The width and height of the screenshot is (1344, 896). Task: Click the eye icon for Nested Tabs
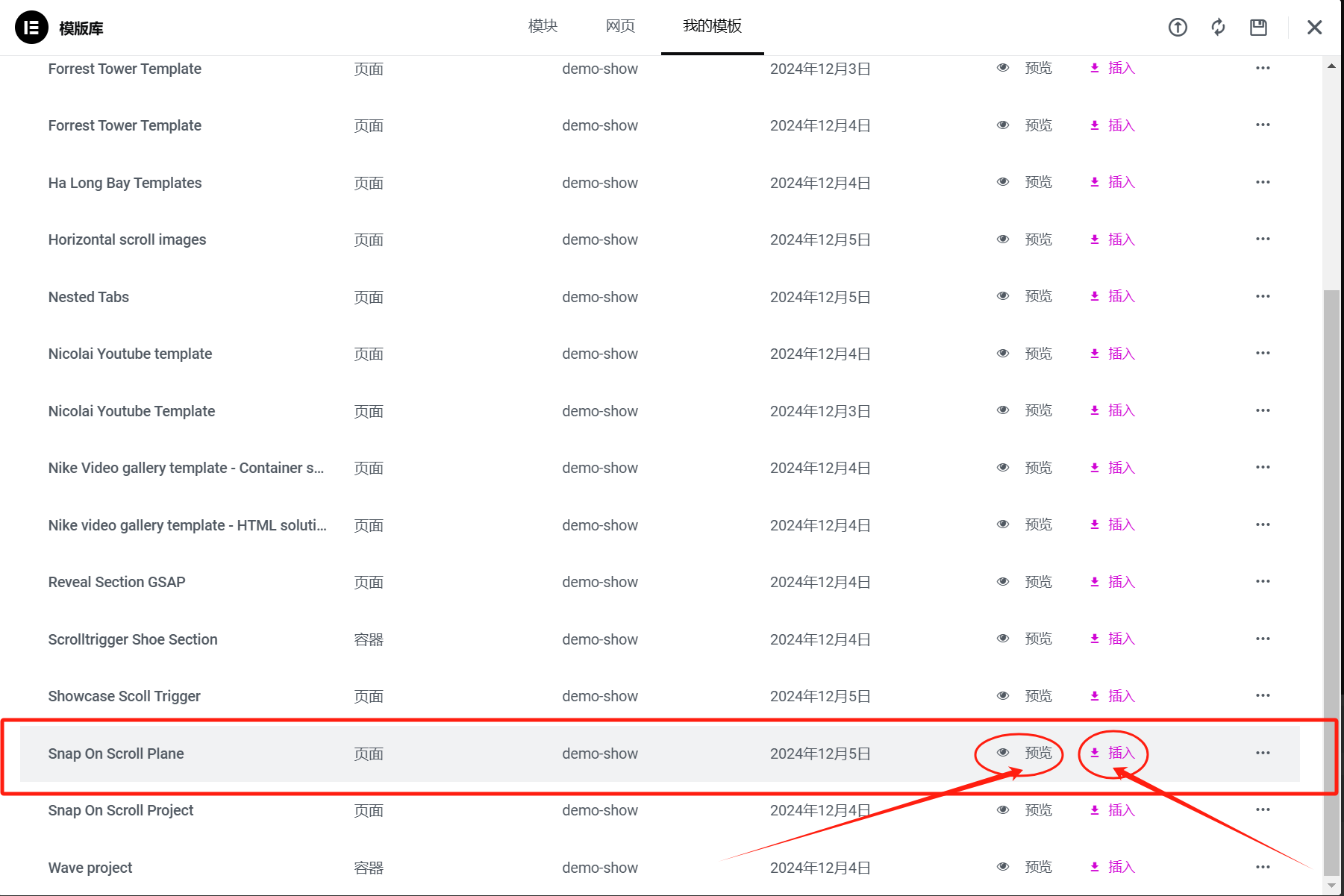(x=1002, y=295)
